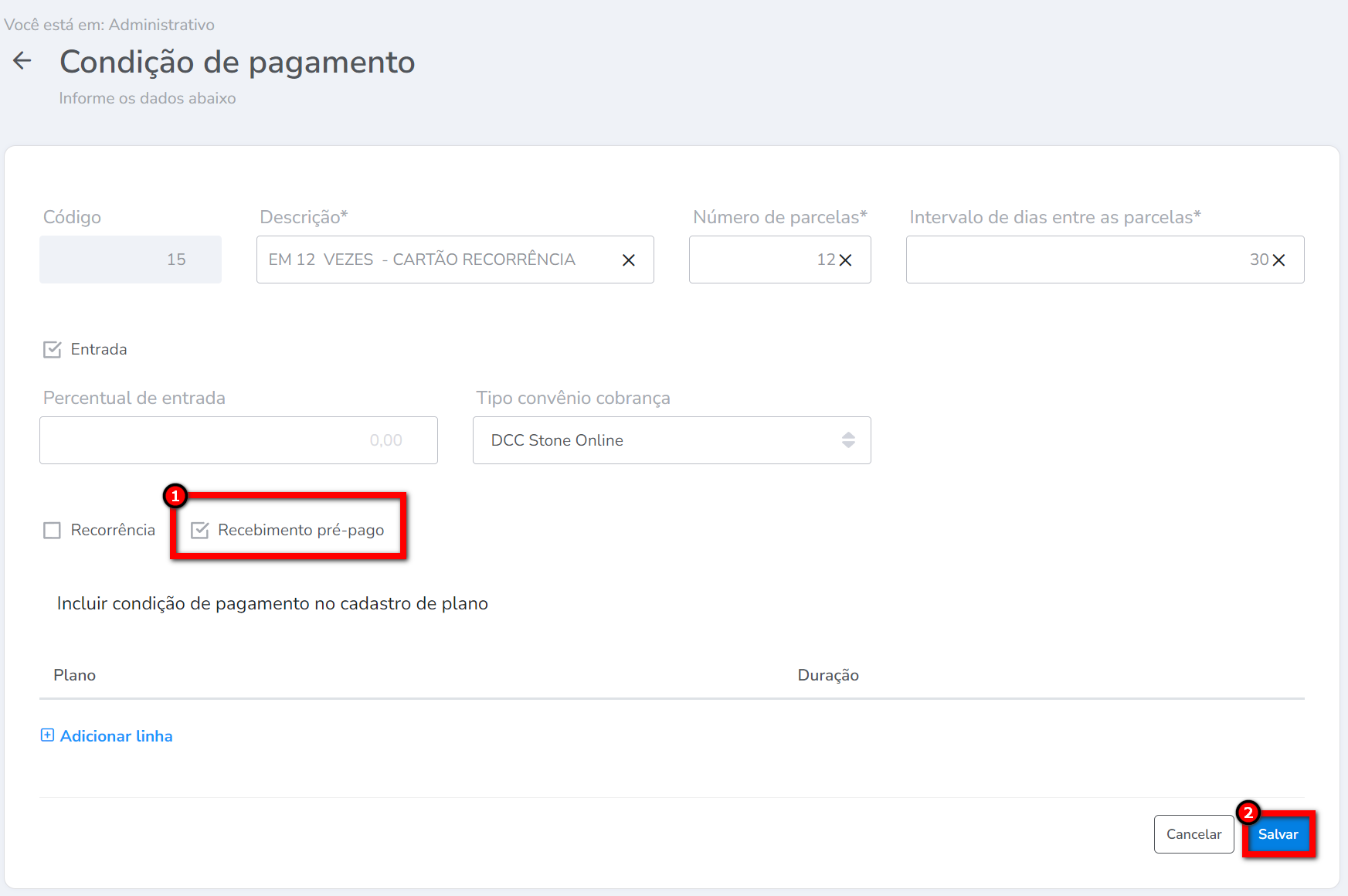
Task: Save the payment condition with Salvar
Action: (x=1278, y=834)
